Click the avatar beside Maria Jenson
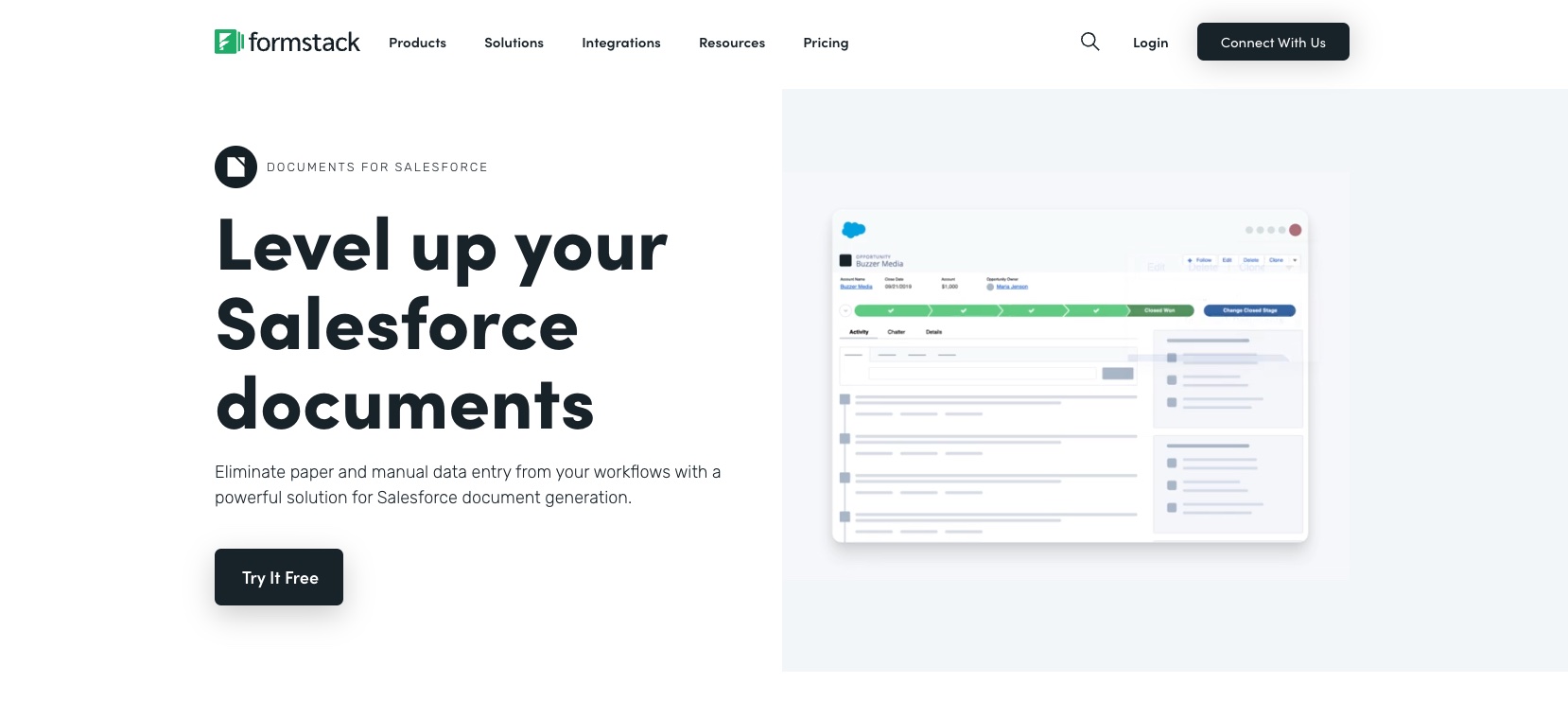The height and width of the screenshot is (701, 1568). (x=990, y=287)
